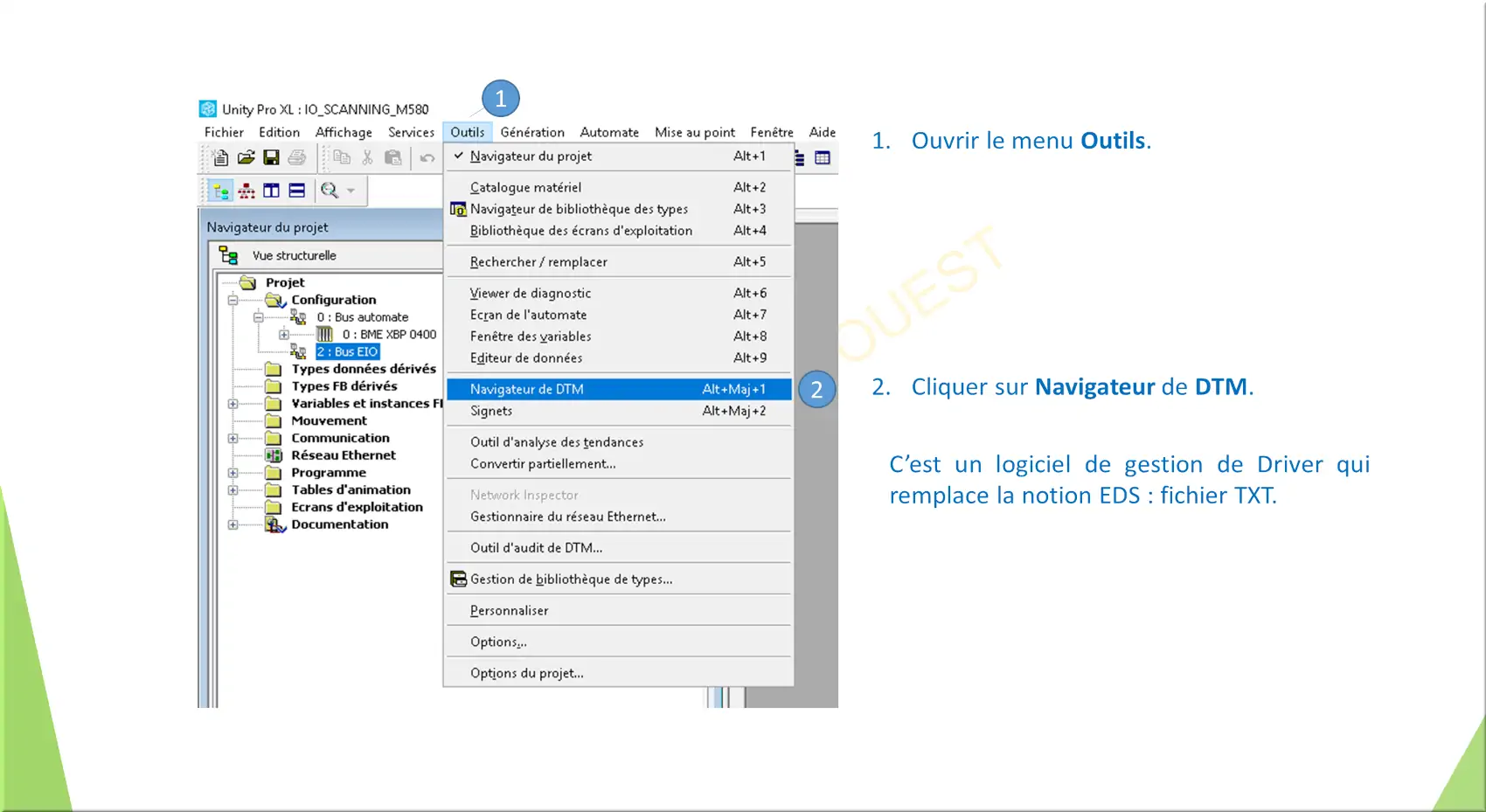This screenshot has width=1486, height=812.
Task: Click the Open project folder icon
Action: coord(247,157)
